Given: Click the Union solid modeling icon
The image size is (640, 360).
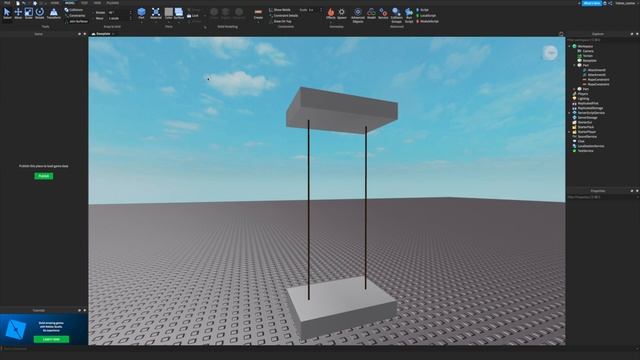Looking at the screenshot, I should pyautogui.click(x=214, y=13).
